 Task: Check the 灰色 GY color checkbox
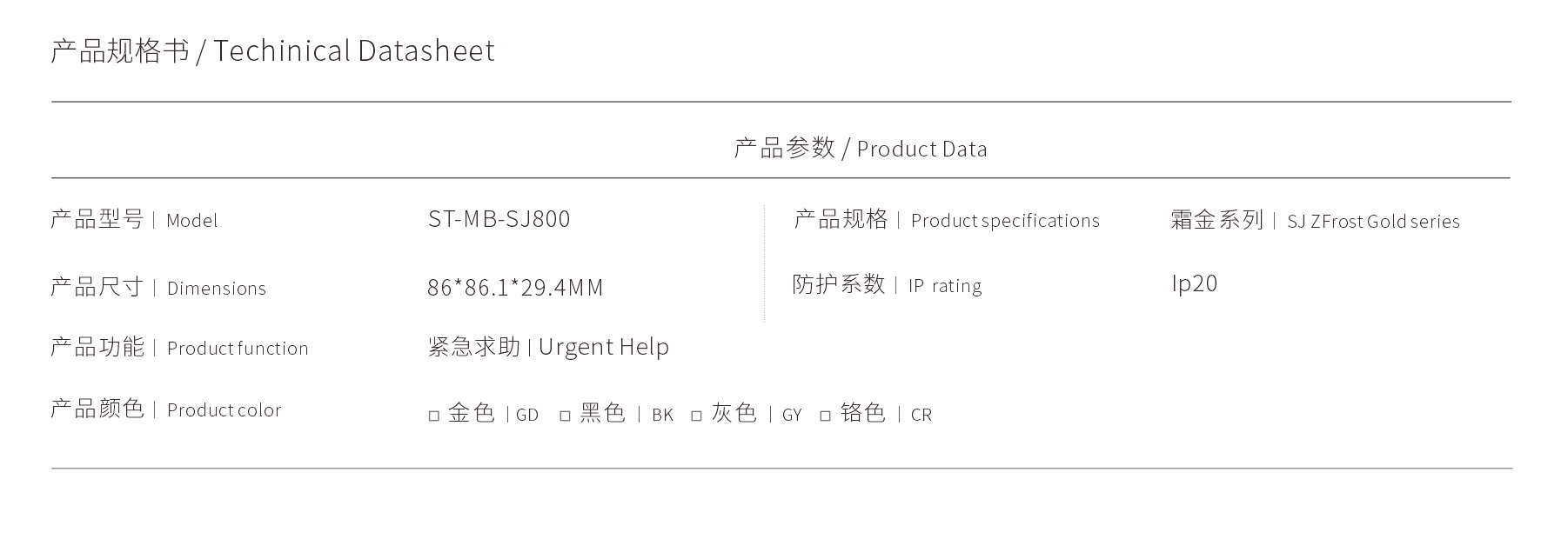click(696, 416)
